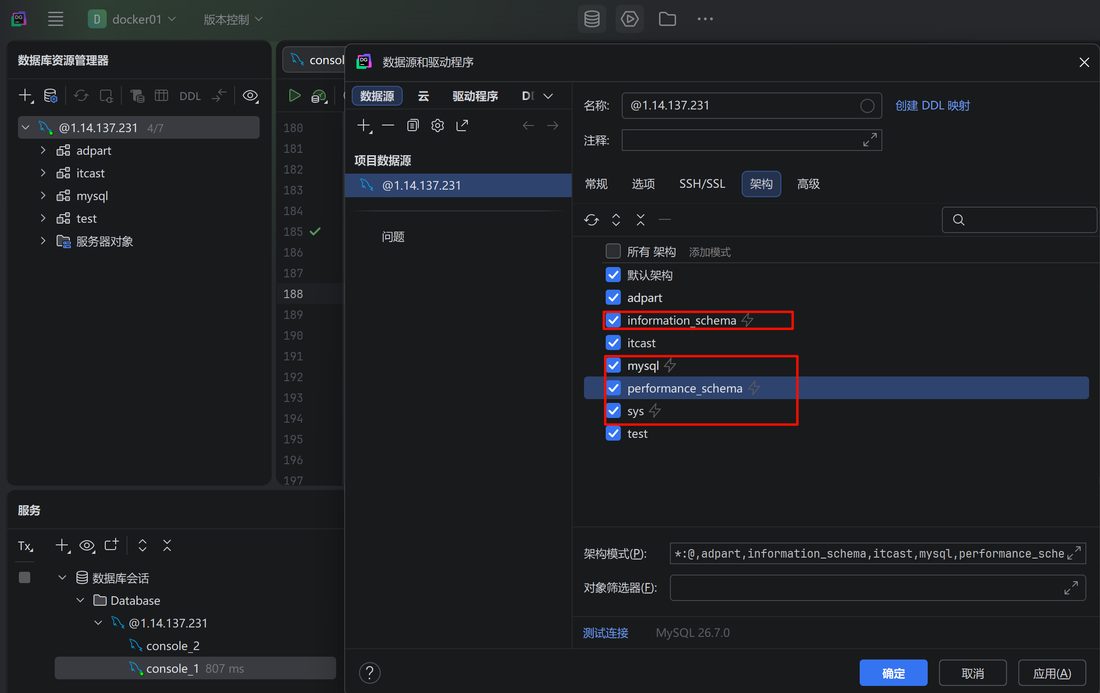Click the OK (确定) button
This screenshot has height=693, width=1100.
click(893, 673)
